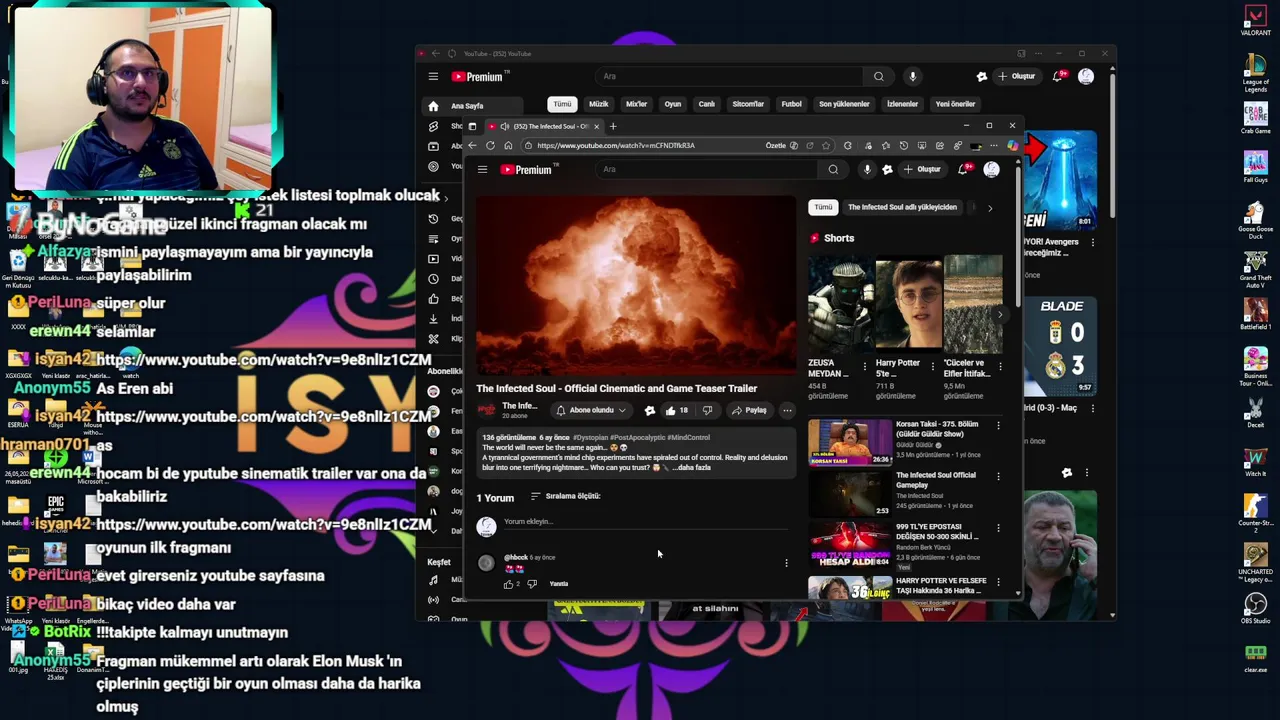Like the @hbeek comment

509,584
